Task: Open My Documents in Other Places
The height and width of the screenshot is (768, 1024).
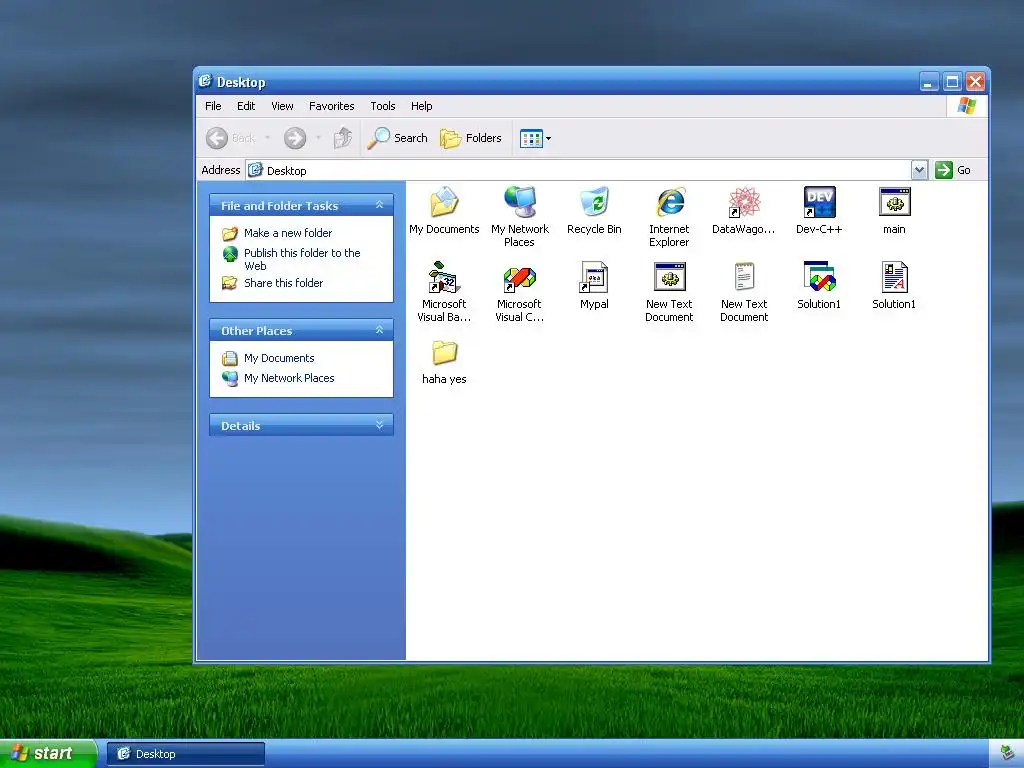Action: 280,358
